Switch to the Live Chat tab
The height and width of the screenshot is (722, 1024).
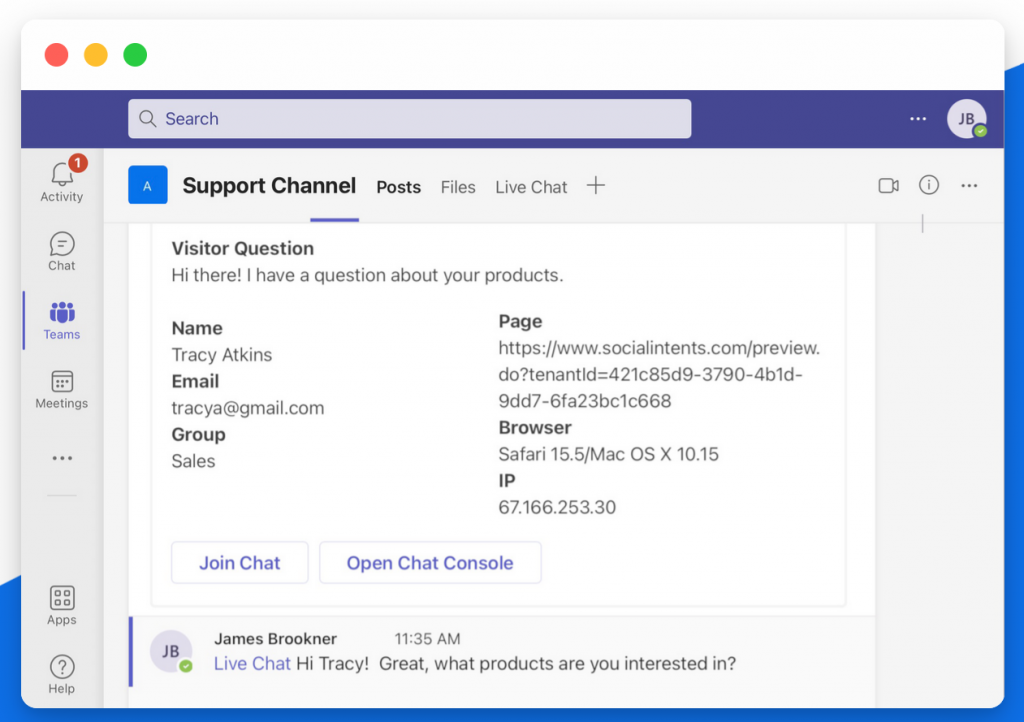pyautogui.click(x=531, y=187)
